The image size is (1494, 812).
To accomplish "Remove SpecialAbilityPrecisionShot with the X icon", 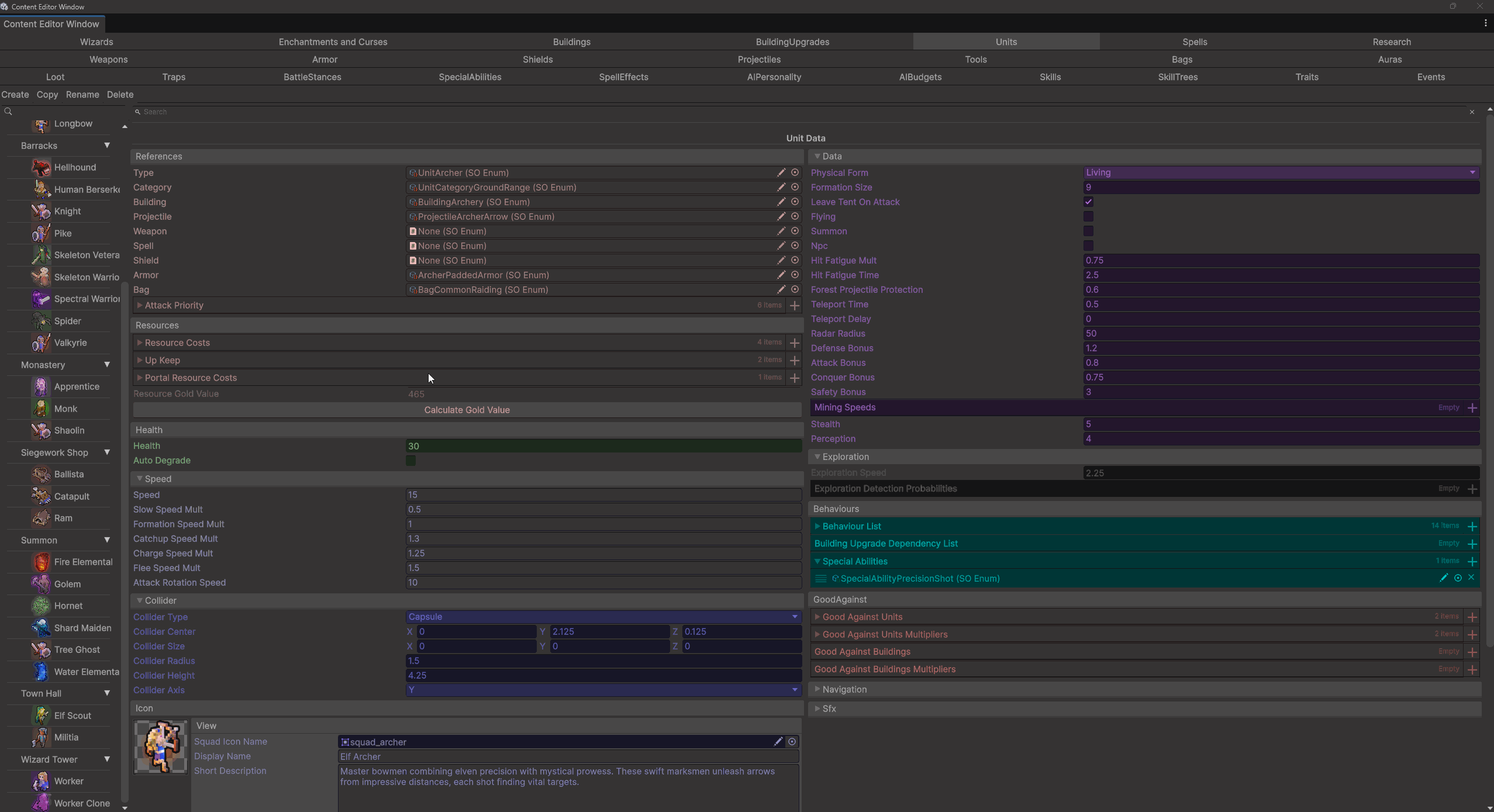I will tap(1471, 578).
